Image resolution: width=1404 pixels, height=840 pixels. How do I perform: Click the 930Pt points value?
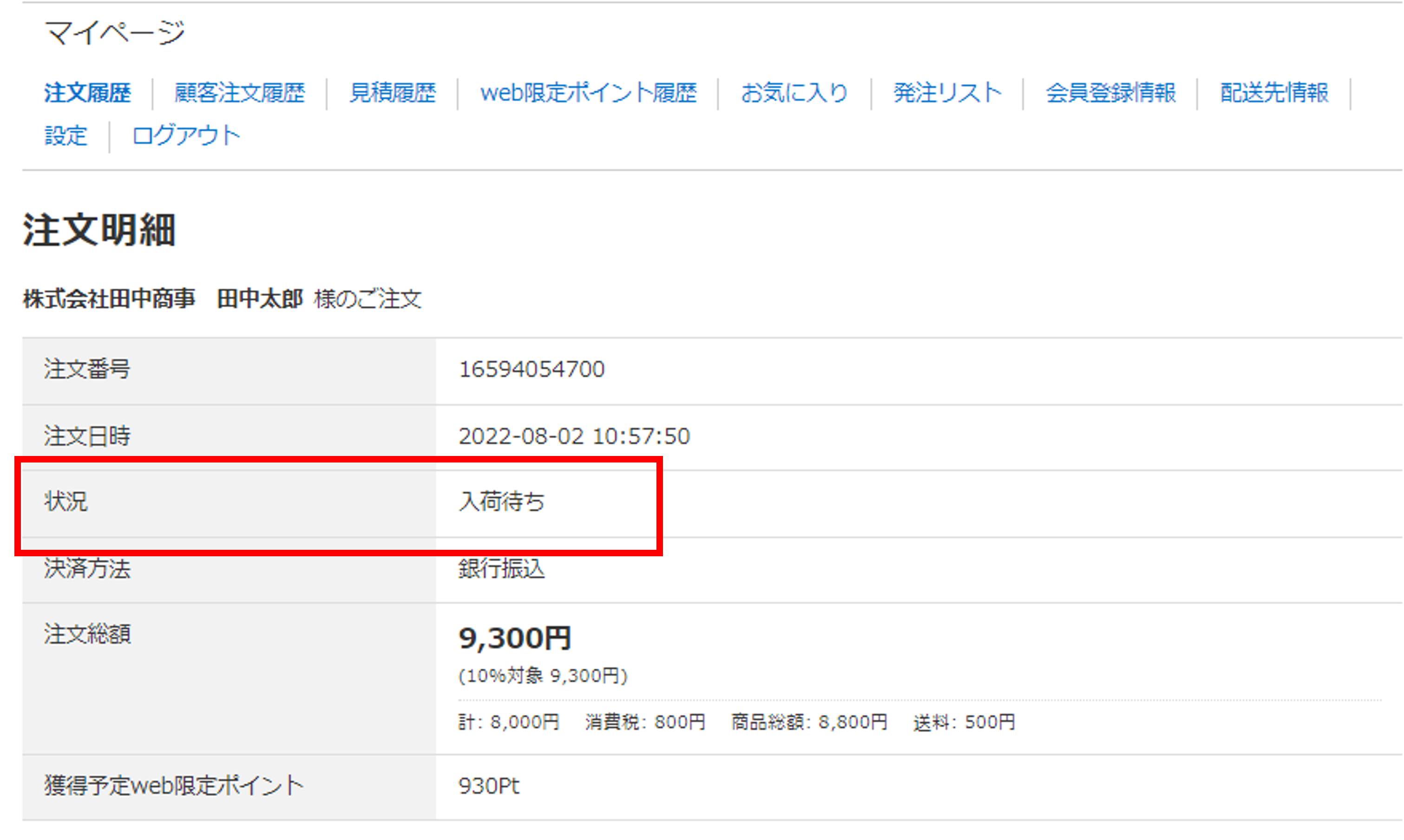coord(489,786)
